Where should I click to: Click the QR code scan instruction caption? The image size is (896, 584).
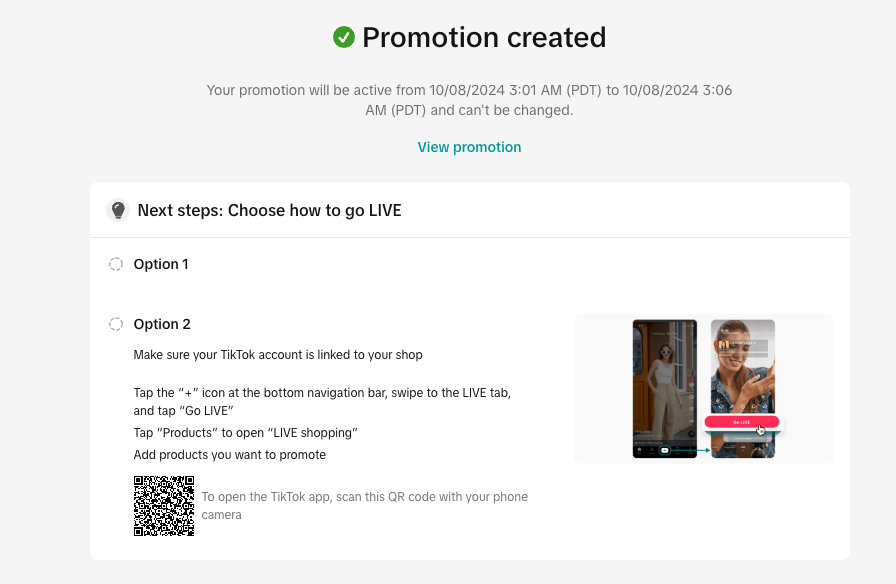click(x=365, y=506)
